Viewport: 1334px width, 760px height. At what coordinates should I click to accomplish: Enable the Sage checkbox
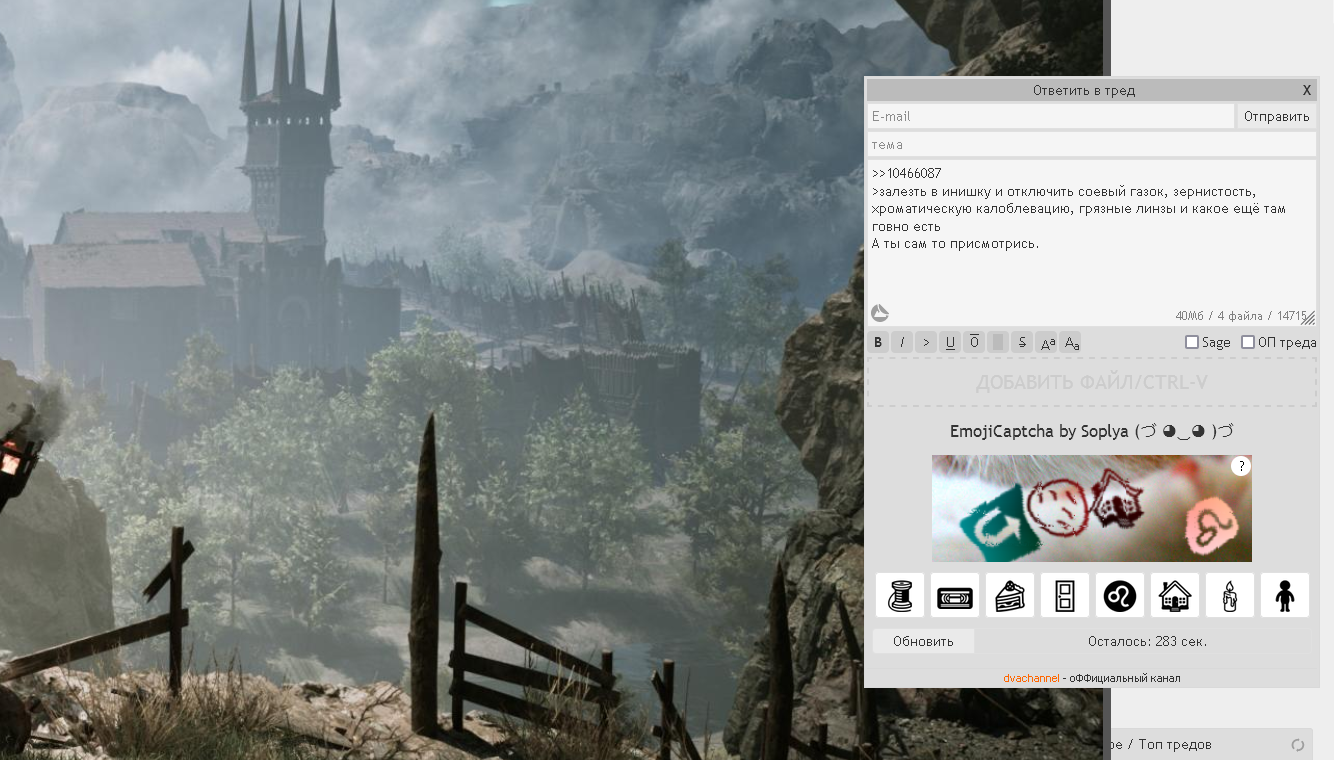pos(1192,342)
